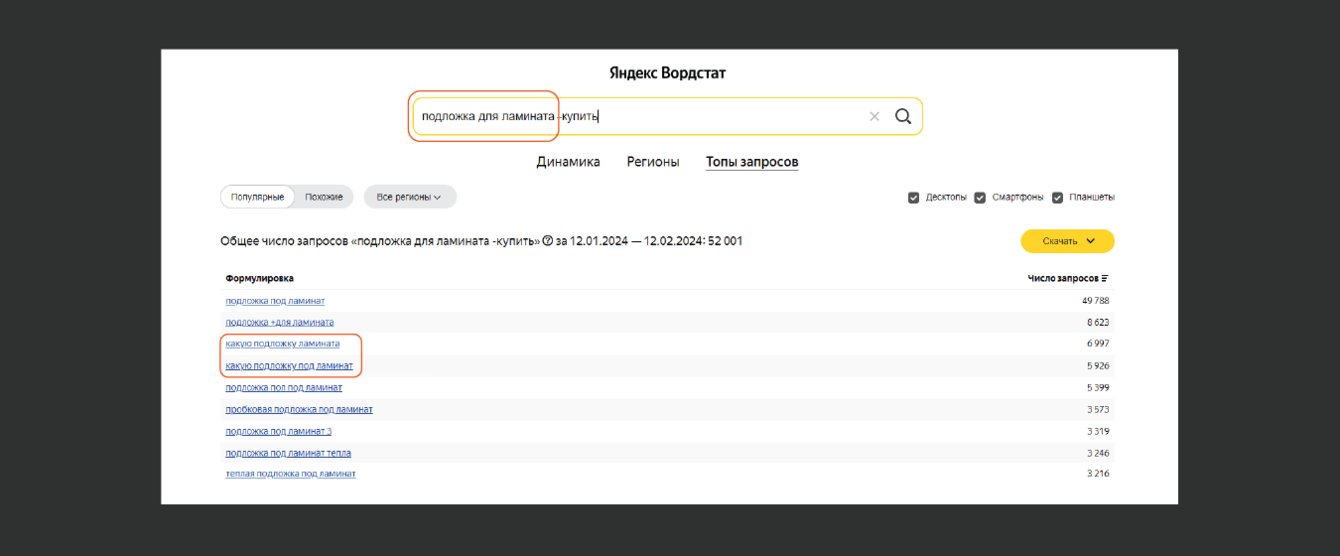Uncheck the Планшеты checkbox
The height and width of the screenshot is (556, 1340).
point(1057,197)
